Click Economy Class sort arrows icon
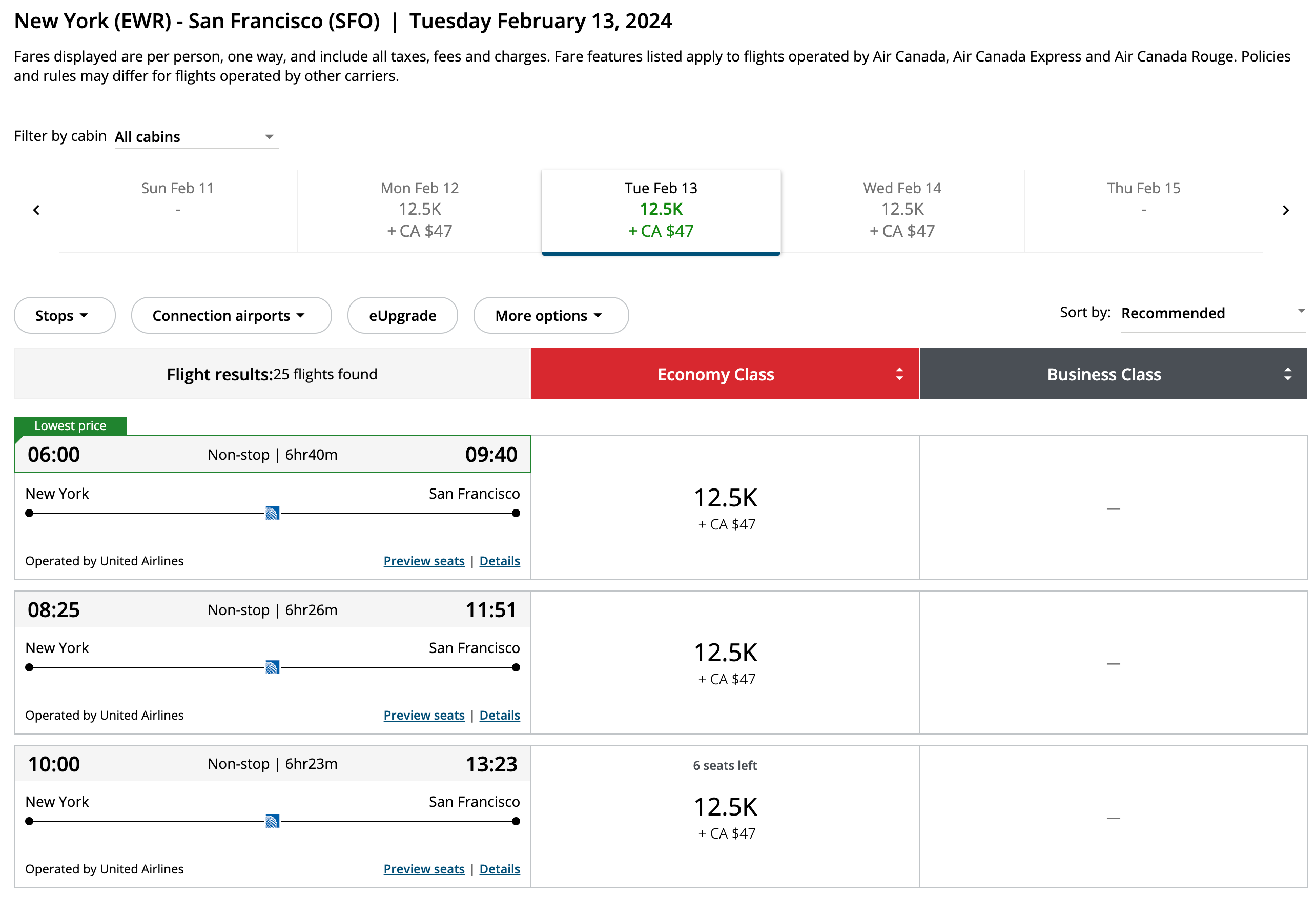 (x=899, y=374)
